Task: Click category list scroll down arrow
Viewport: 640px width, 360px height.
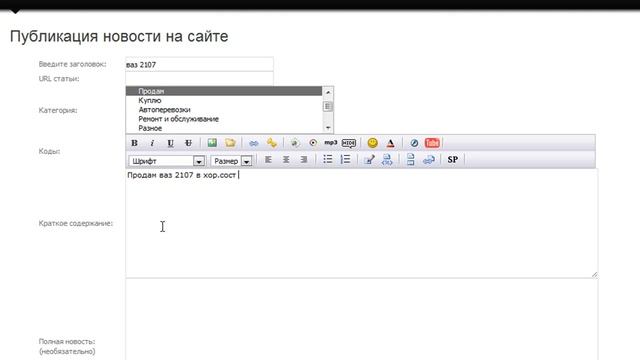Action: click(x=328, y=128)
